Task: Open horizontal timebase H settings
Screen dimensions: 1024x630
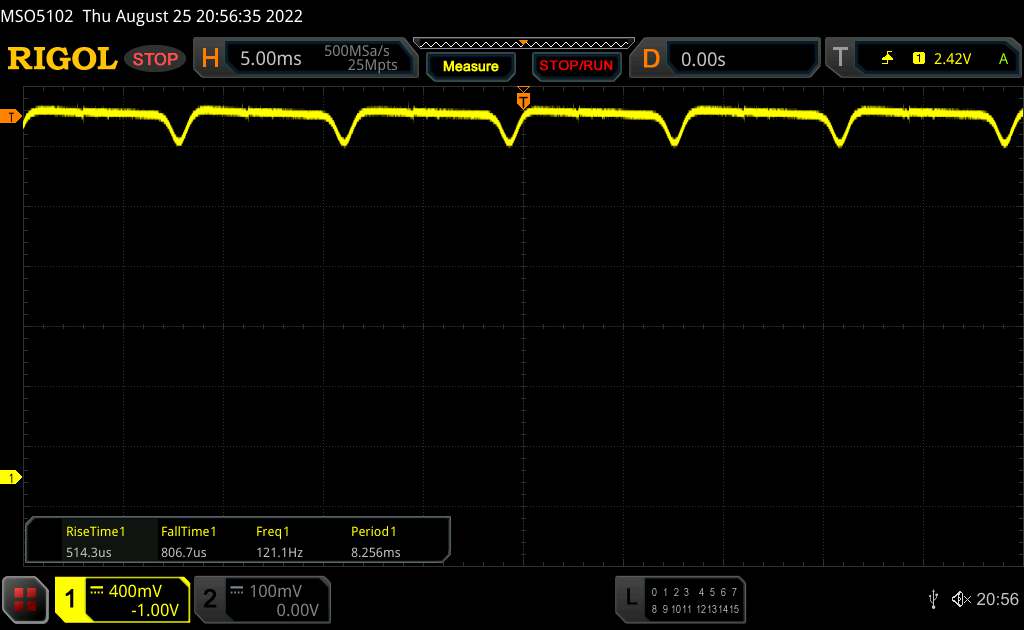Action: (x=210, y=59)
